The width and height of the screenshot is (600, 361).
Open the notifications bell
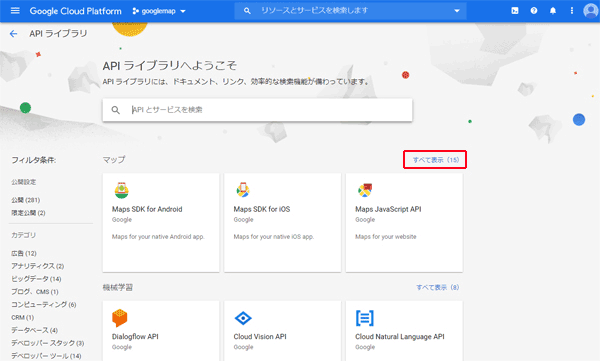(x=553, y=11)
